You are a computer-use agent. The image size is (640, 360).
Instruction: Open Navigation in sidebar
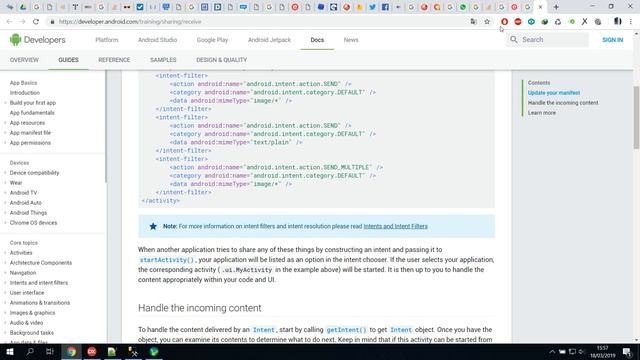23,273
